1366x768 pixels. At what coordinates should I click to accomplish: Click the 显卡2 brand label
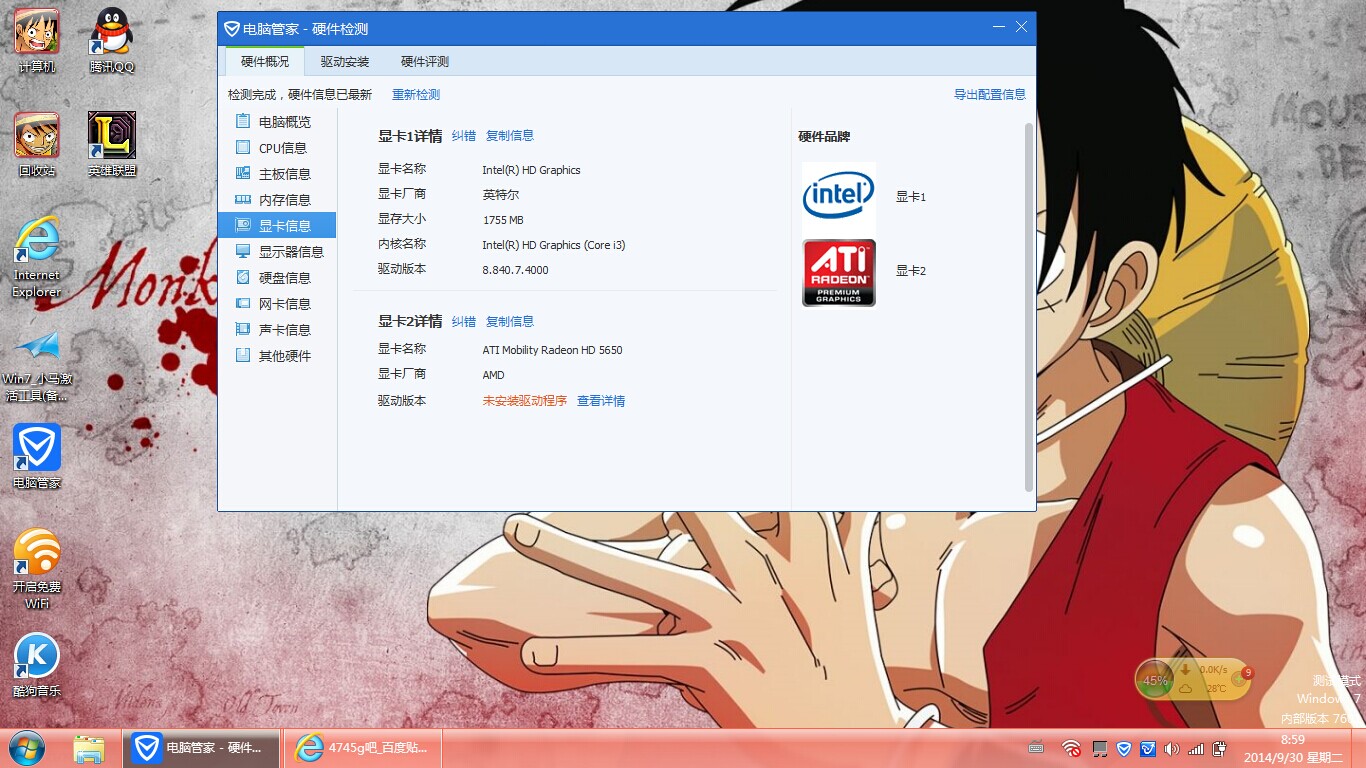coord(911,271)
